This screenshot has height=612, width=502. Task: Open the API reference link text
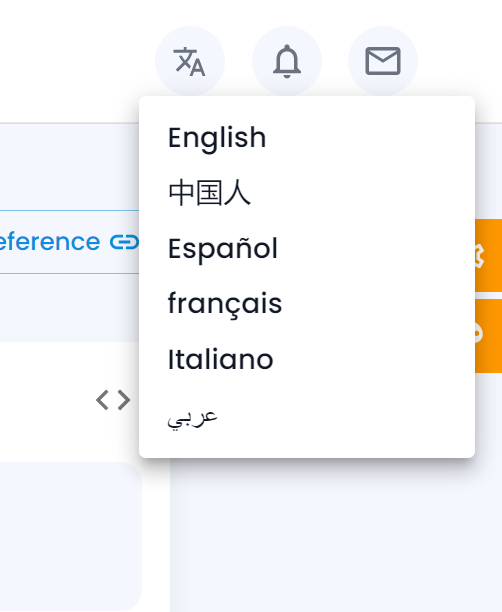(x=50, y=242)
